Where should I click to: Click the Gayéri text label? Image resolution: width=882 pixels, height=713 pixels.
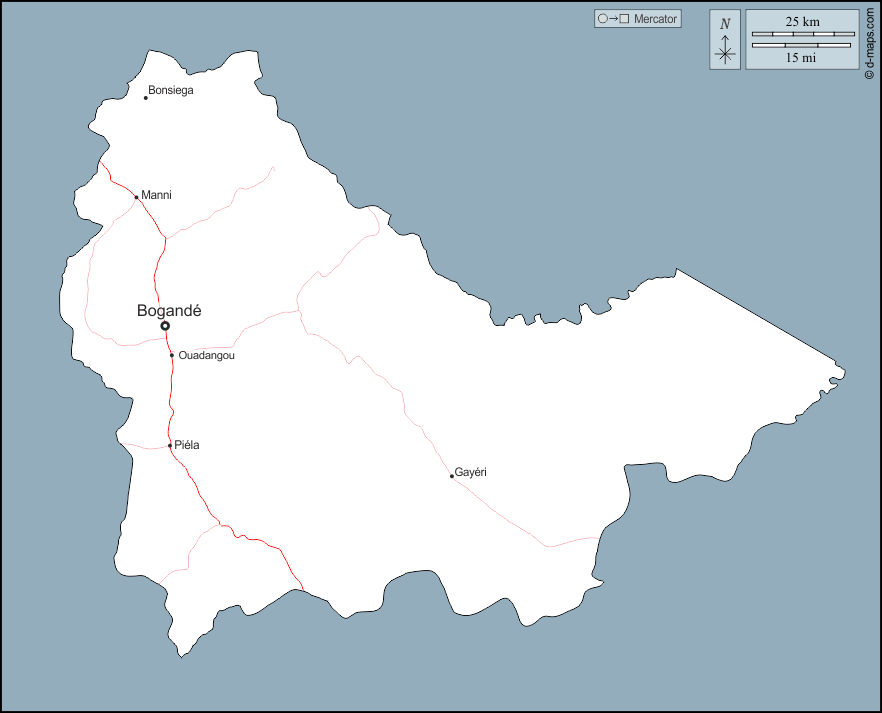(x=470, y=471)
